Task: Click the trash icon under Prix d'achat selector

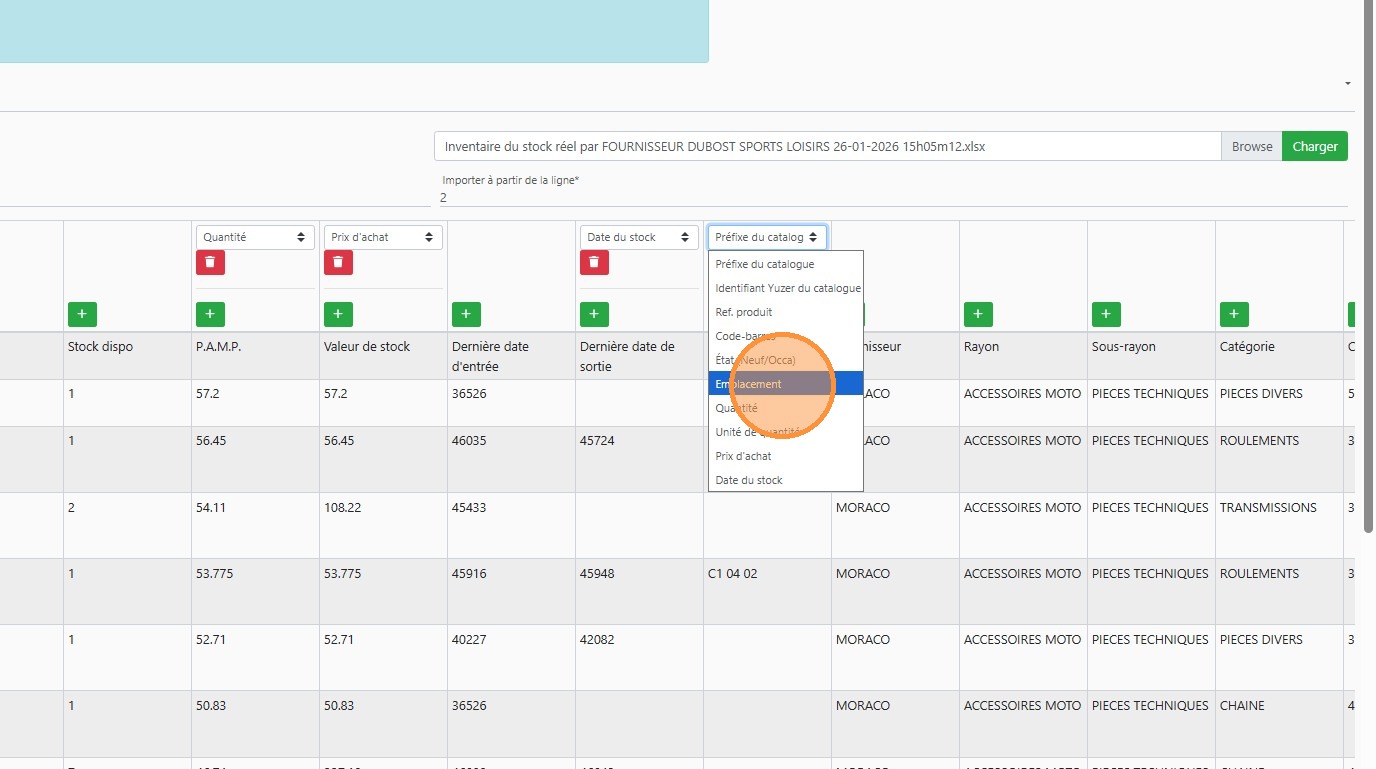Action: pyautogui.click(x=338, y=262)
